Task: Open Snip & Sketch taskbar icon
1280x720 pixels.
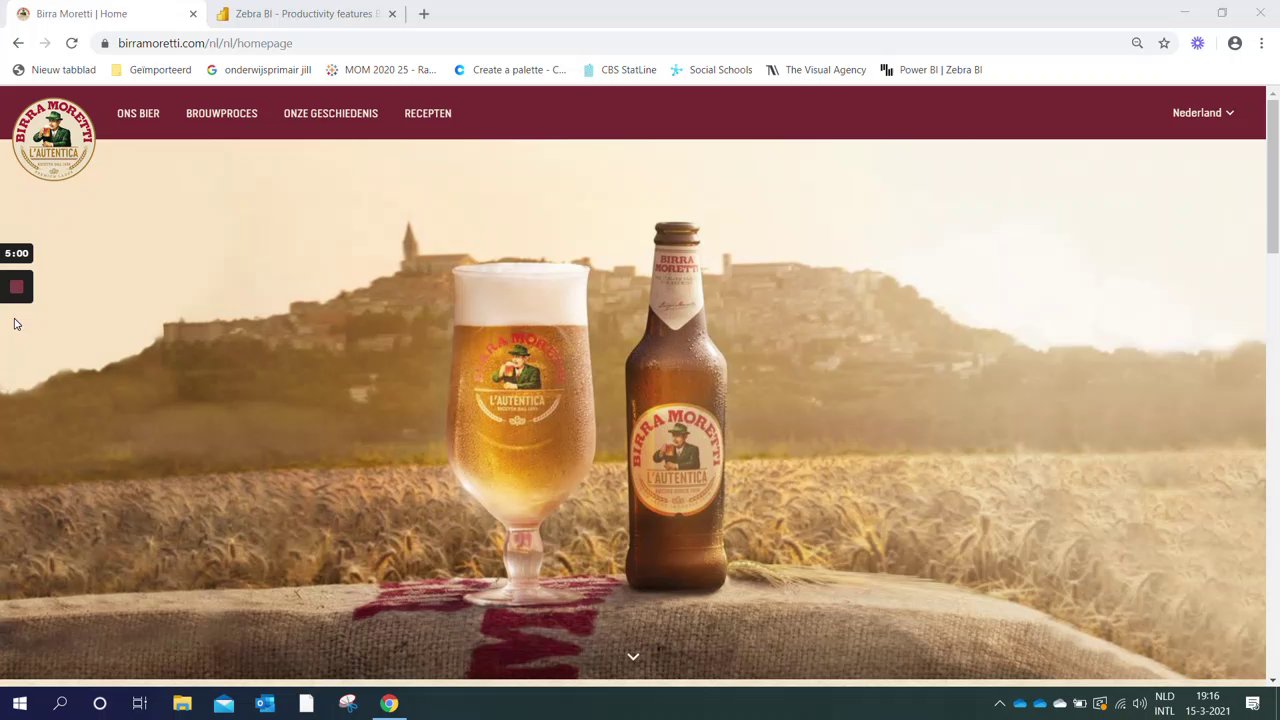Action: (x=347, y=704)
